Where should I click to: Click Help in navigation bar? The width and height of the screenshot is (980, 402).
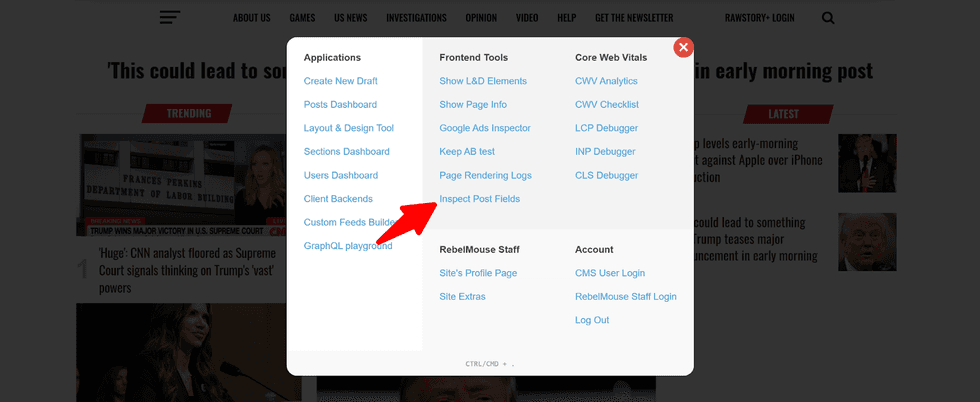(567, 18)
